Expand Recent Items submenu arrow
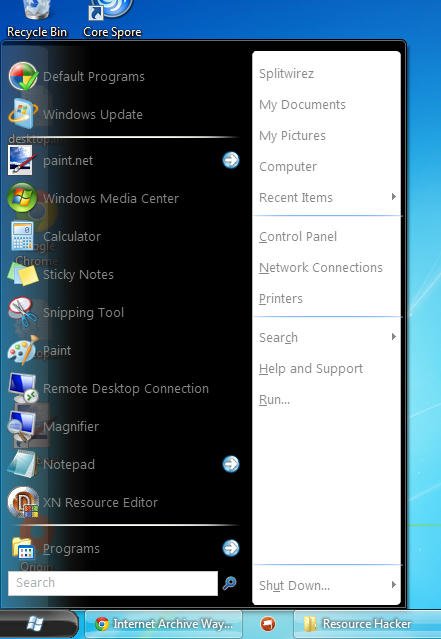Screen dimensions: 441x639 click(x=393, y=197)
